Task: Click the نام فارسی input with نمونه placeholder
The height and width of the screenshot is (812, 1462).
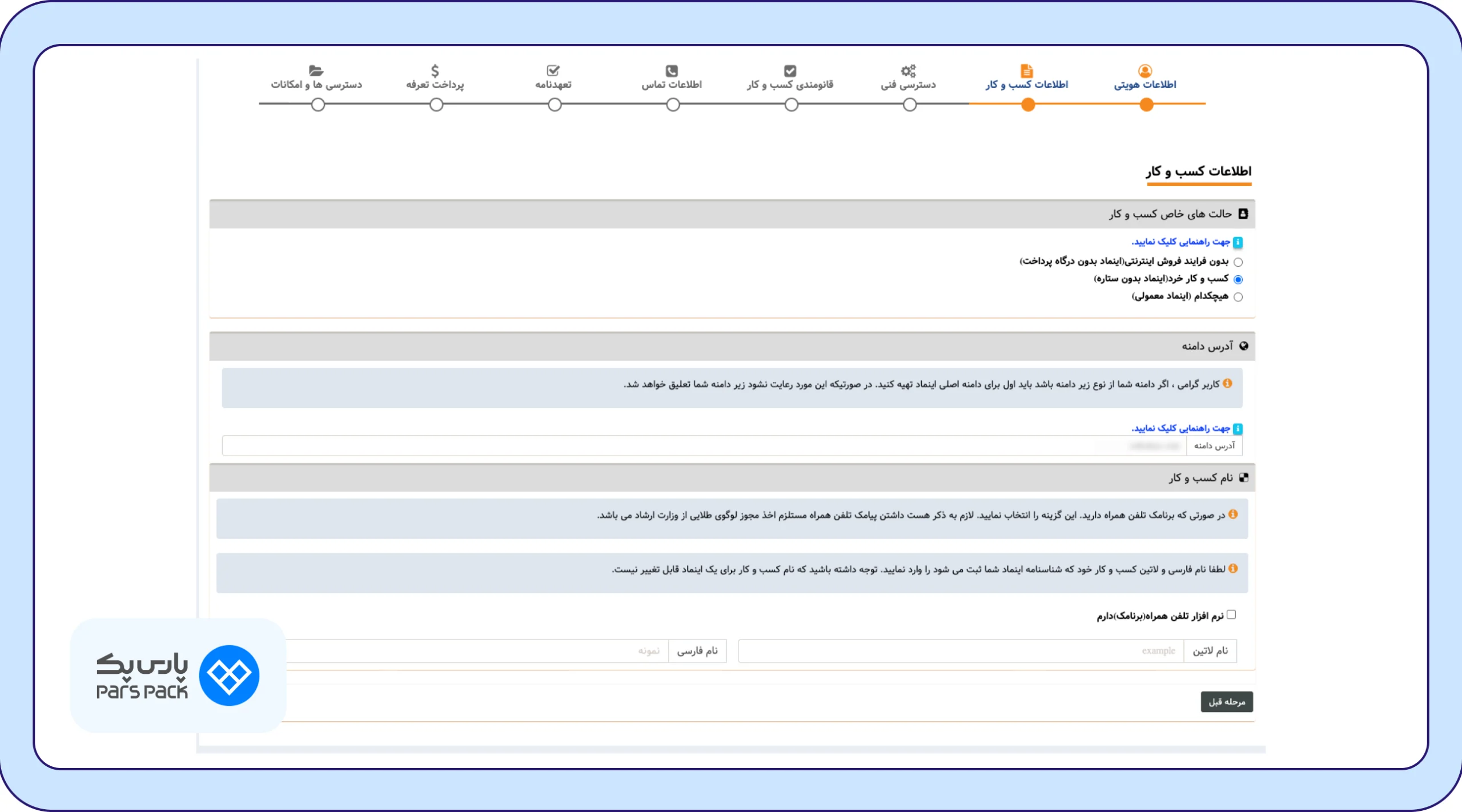Action: [x=477, y=651]
